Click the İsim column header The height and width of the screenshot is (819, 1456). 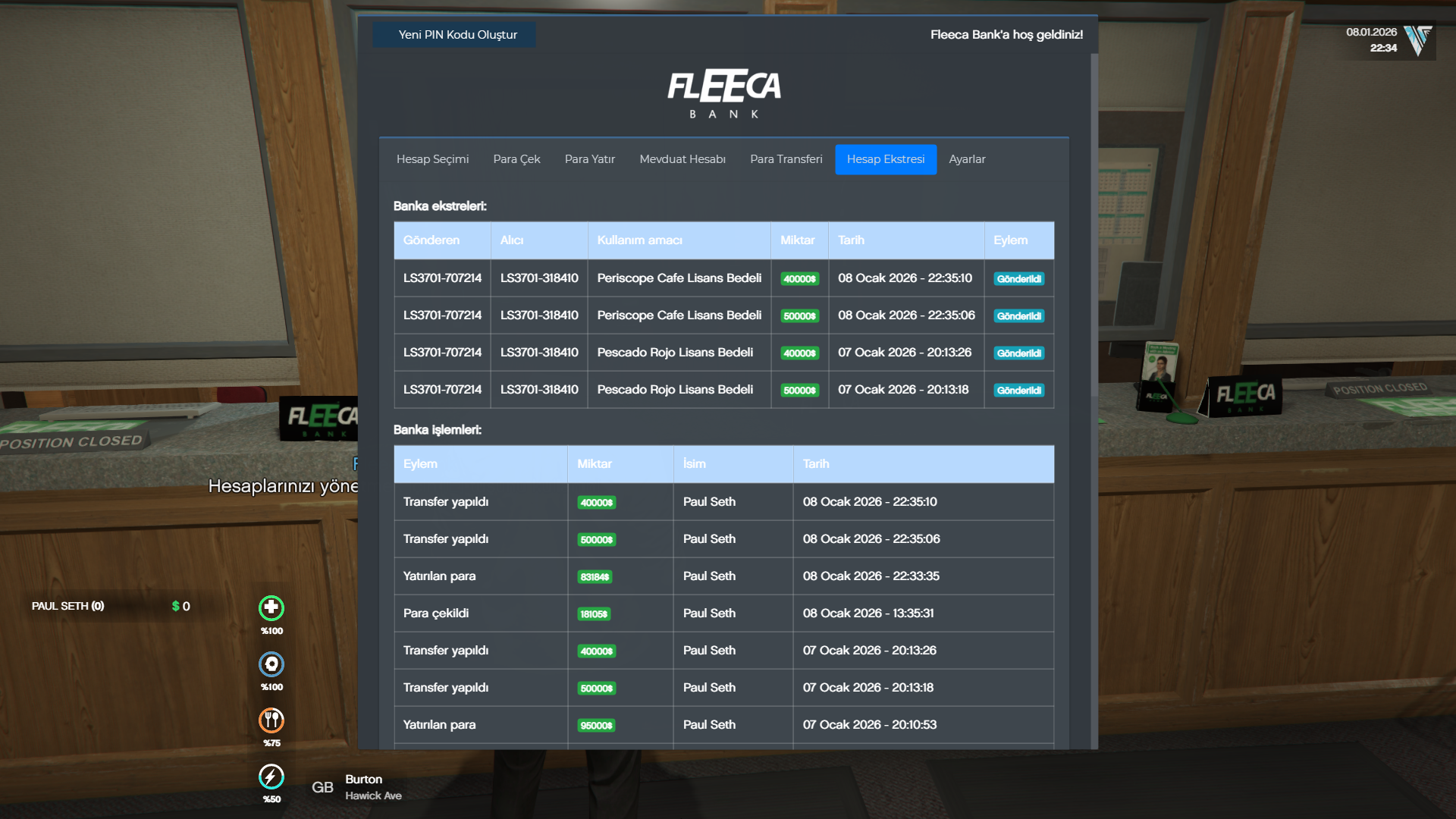click(733, 464)
